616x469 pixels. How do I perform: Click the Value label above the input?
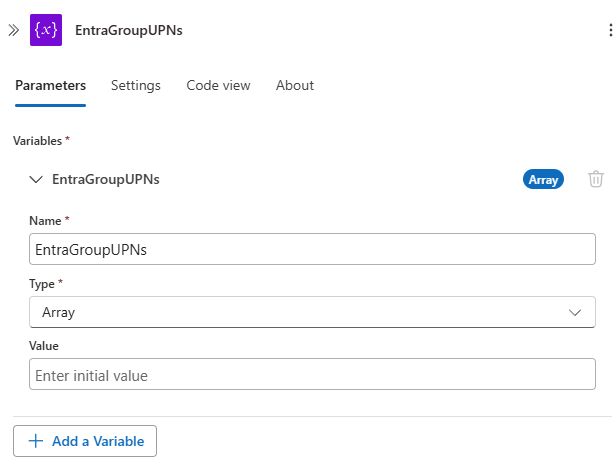[44, 345]
